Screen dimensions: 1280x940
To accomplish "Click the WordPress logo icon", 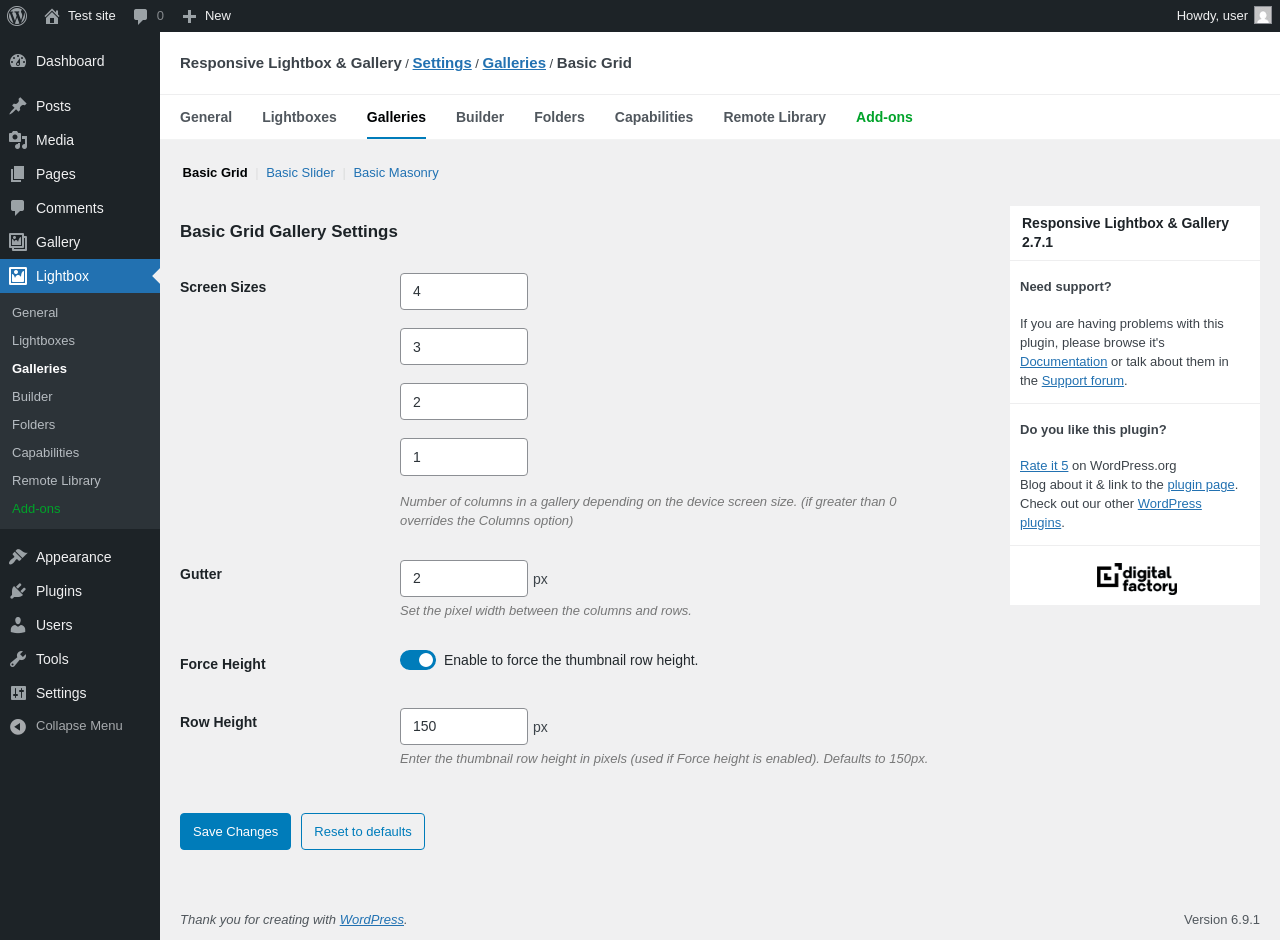I will pos(17,16).
